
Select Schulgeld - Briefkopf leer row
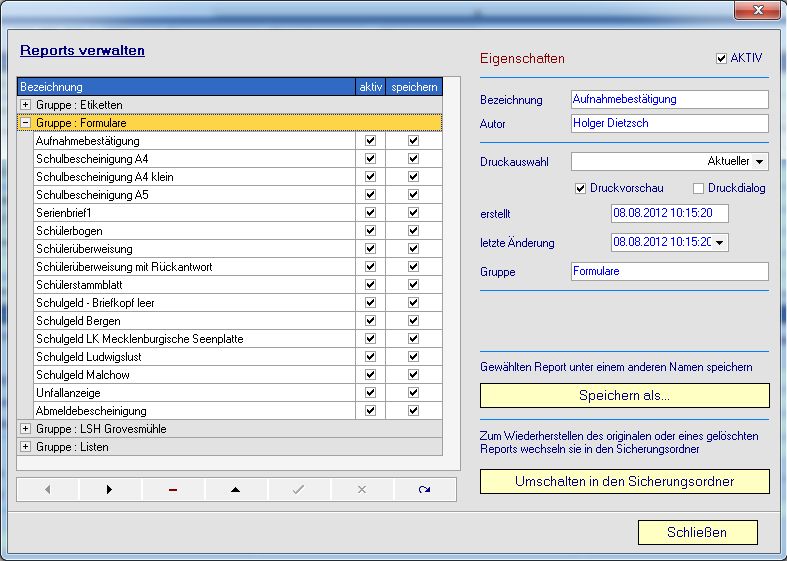194,303
